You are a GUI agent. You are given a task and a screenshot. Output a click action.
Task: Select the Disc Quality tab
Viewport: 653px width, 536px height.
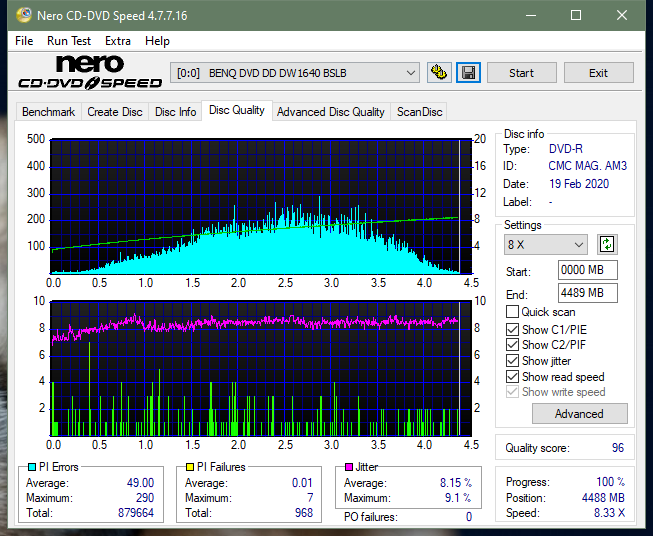(237, 110)
